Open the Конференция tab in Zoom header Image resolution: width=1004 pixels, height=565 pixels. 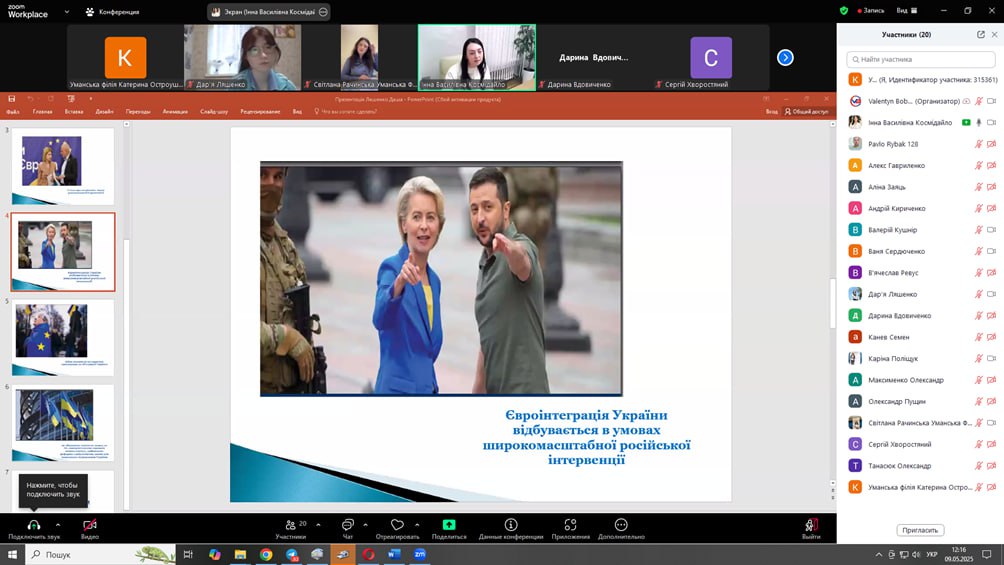(x=118, y=12)
